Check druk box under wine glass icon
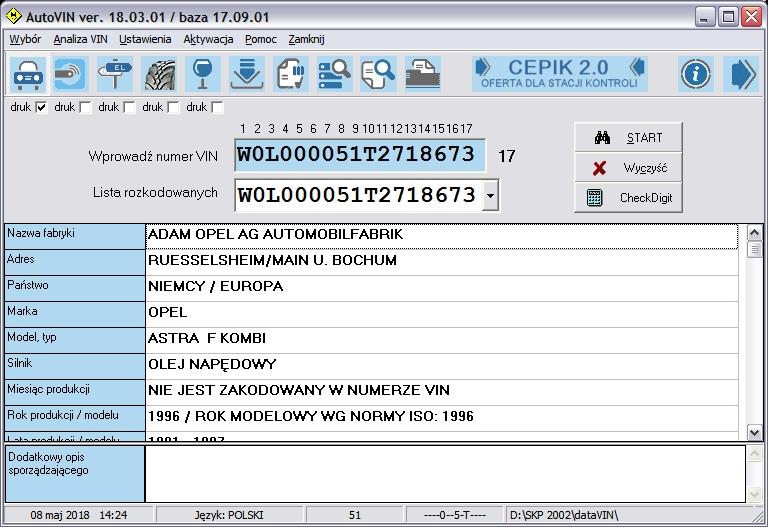768x527 pixels. pos(217,107)
